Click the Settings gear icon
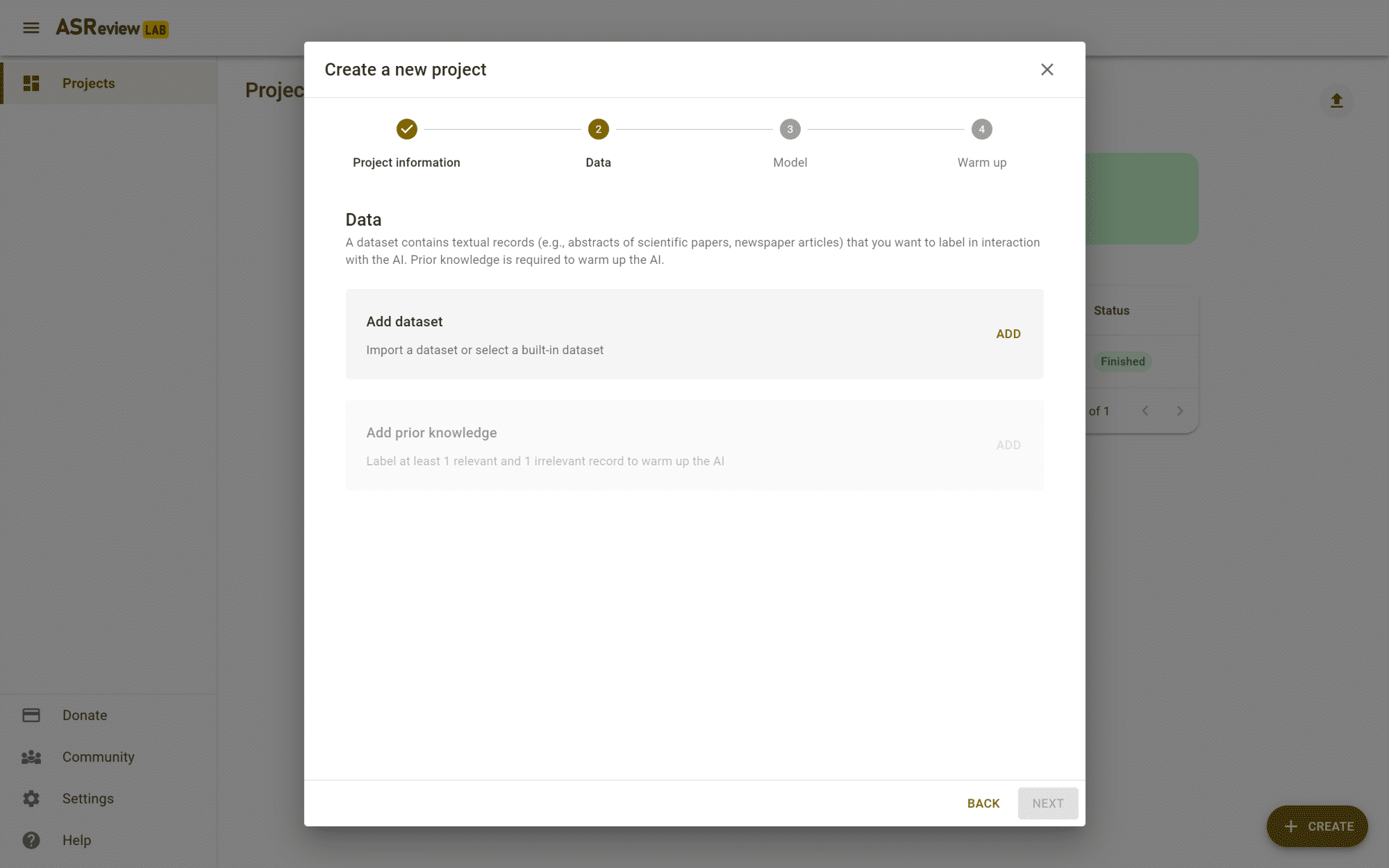 click(x=31, y=799)
